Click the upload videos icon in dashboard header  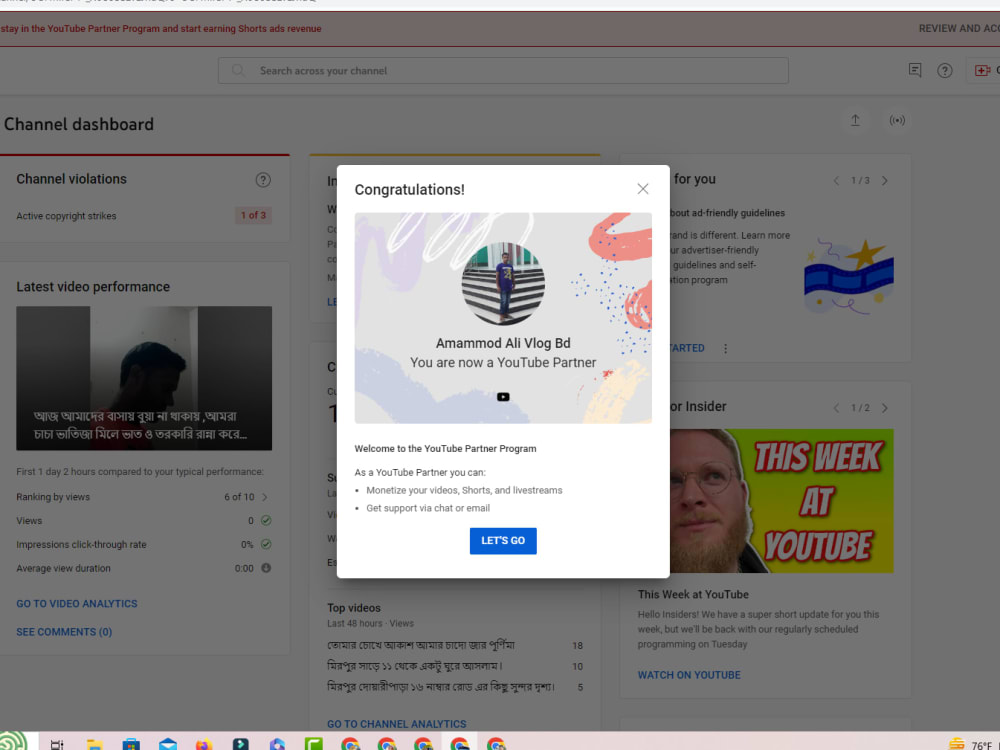pyautogui.click(x=855, y=119)
